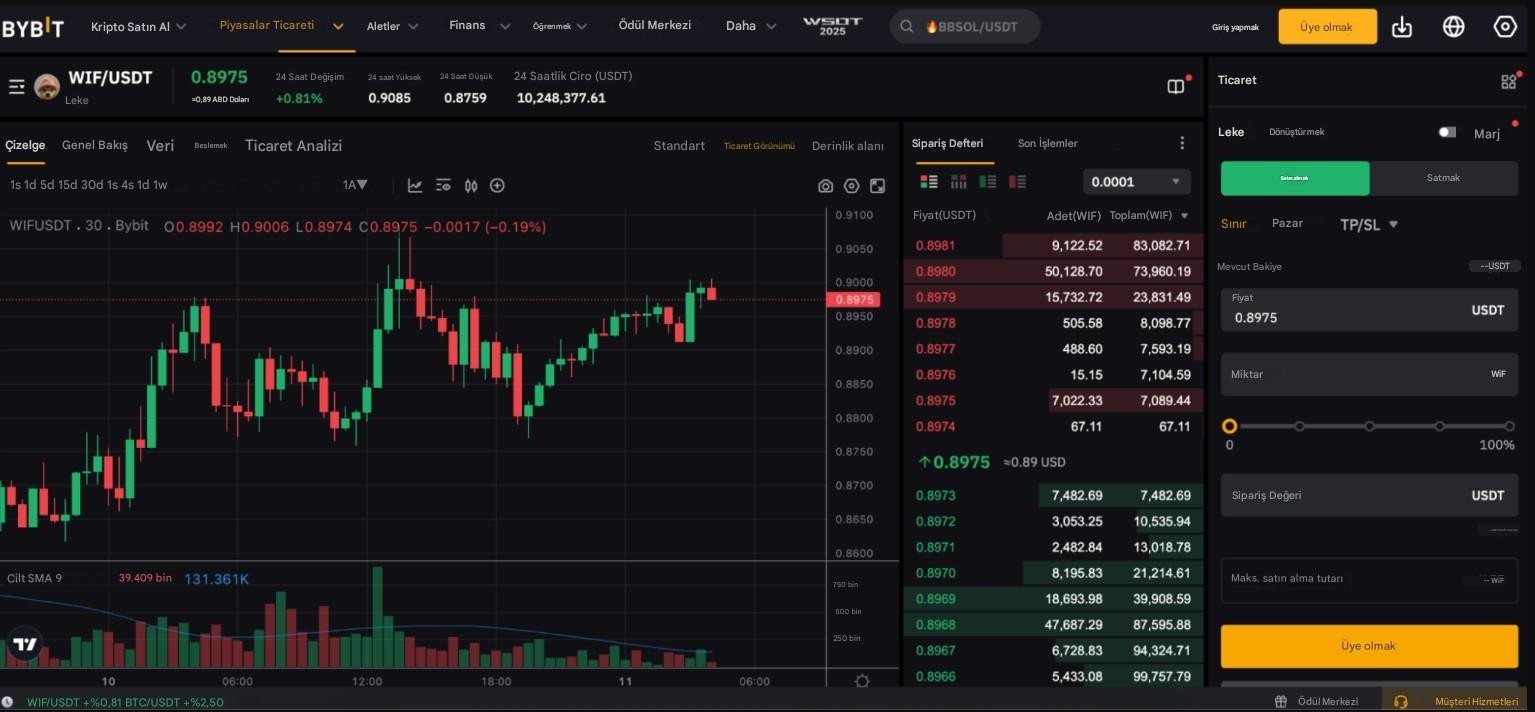Viewport: 1535px width, 712px height.
Task: Toggle the Marj switch on
Action: tap(1446, 131)
